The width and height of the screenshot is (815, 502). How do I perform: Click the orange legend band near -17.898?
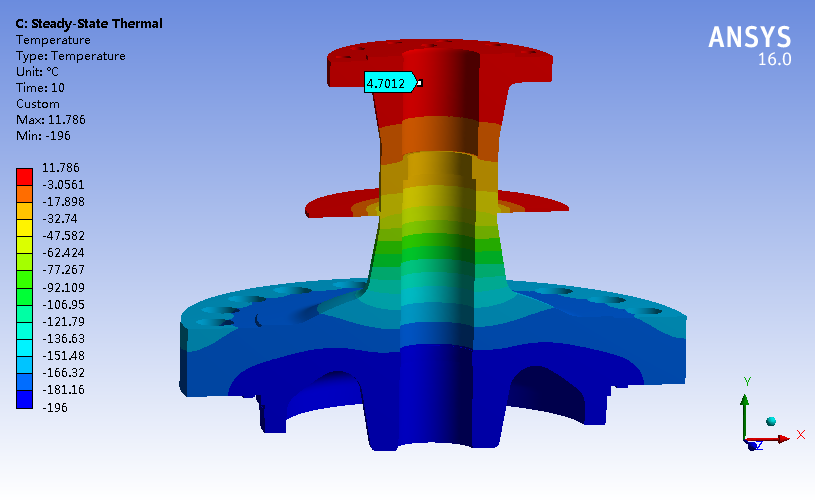[x=24, y=194]
